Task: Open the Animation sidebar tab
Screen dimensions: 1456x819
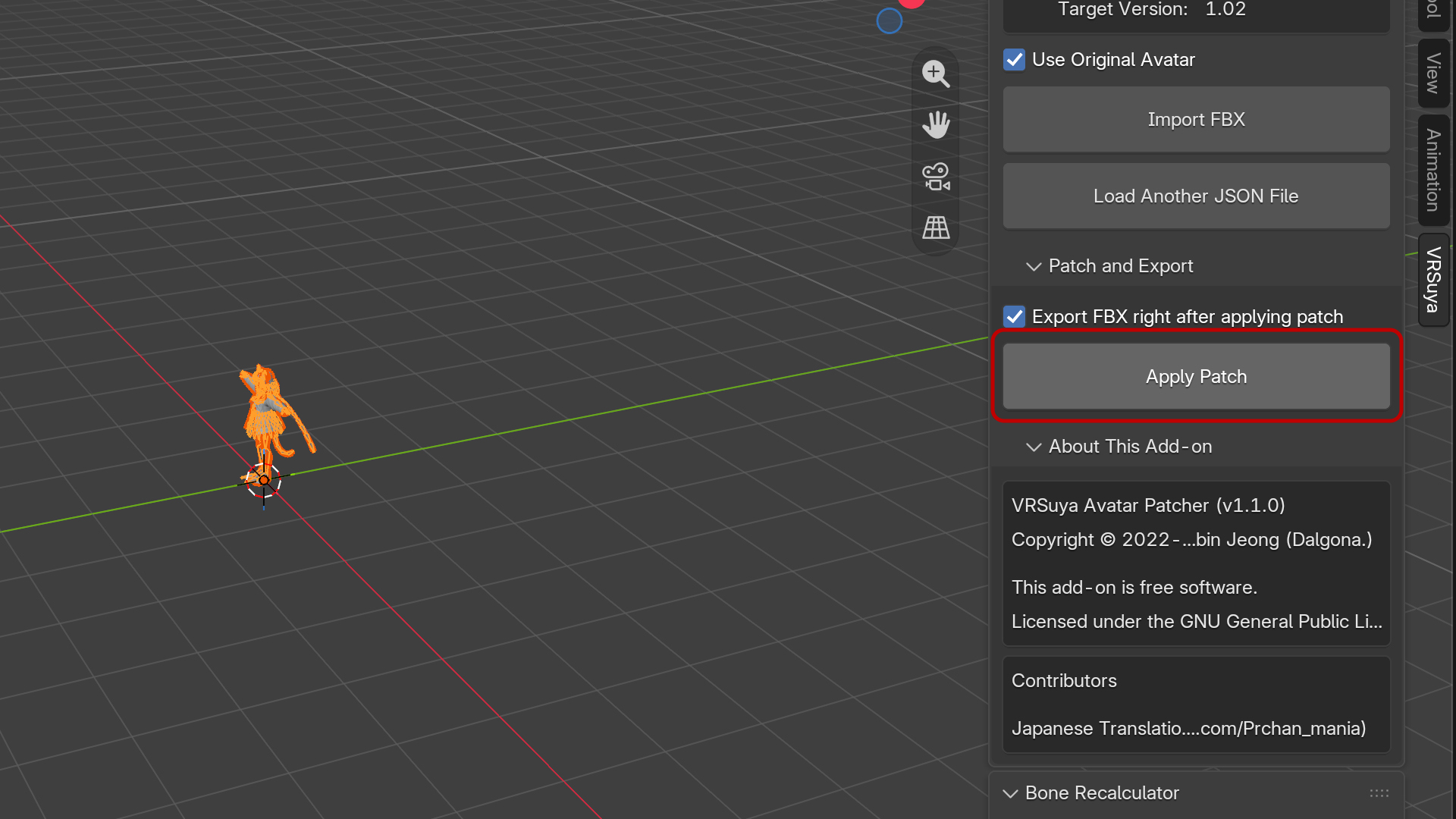Action: point(1432,171)
